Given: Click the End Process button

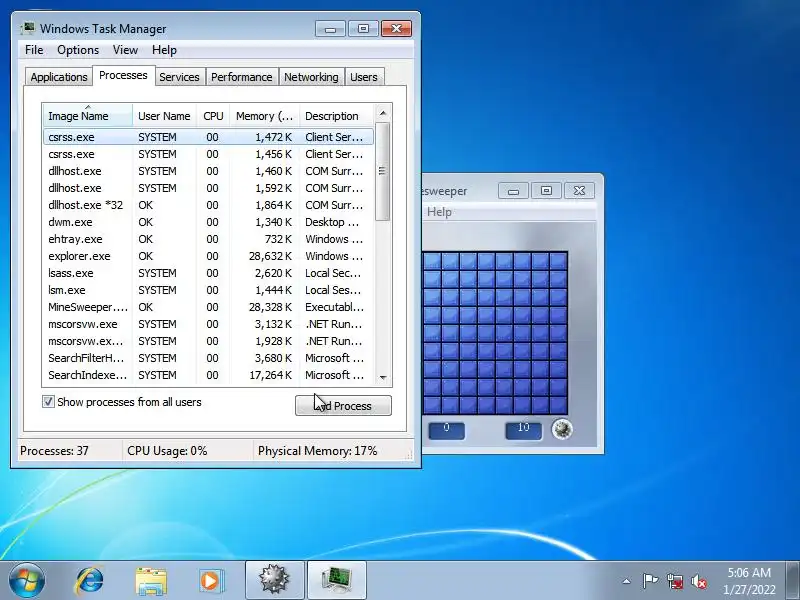Looking at the screenshot, I should coord(343,406).
